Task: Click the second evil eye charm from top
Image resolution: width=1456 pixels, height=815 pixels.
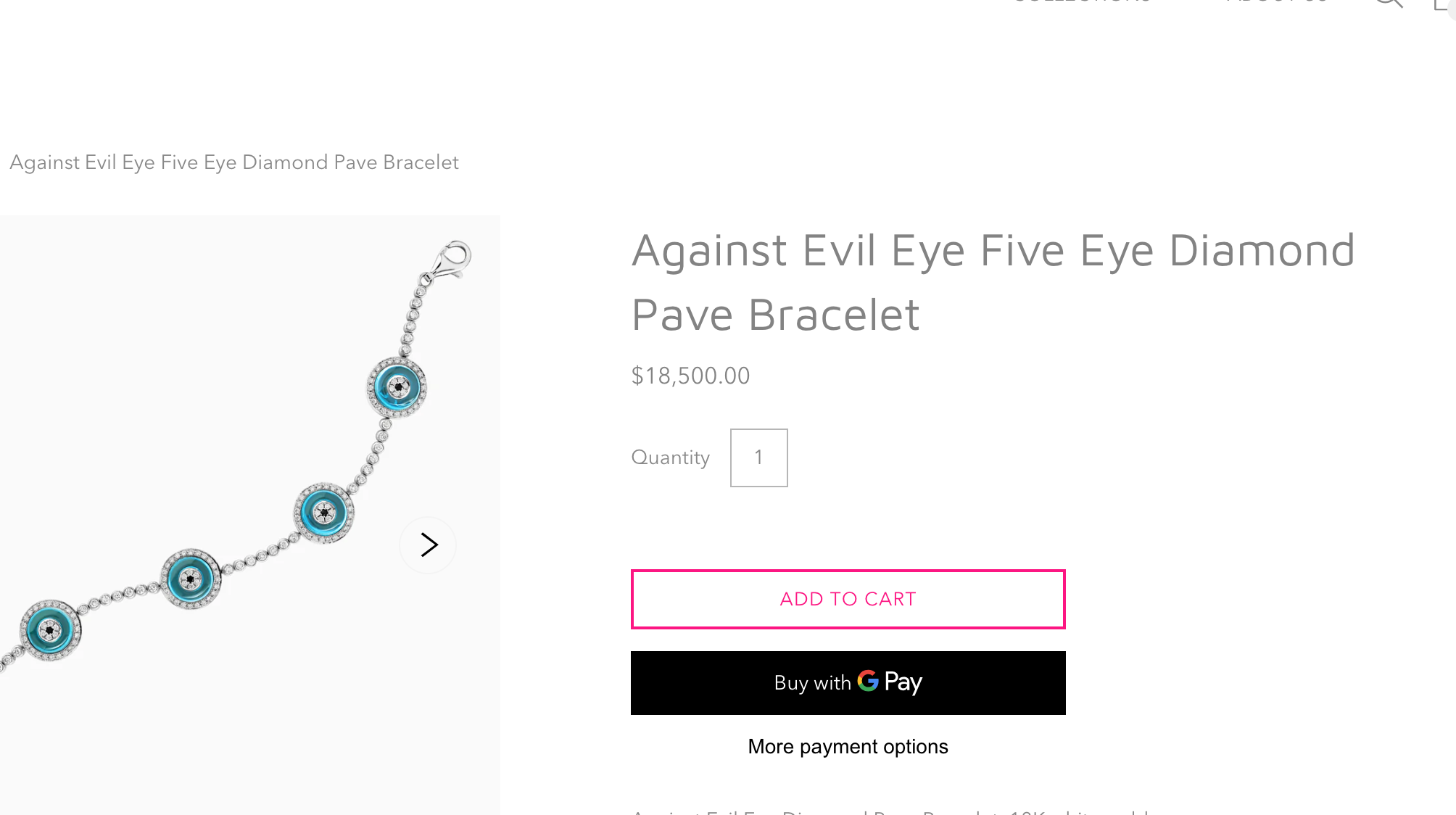Action: tap(324, 513)
